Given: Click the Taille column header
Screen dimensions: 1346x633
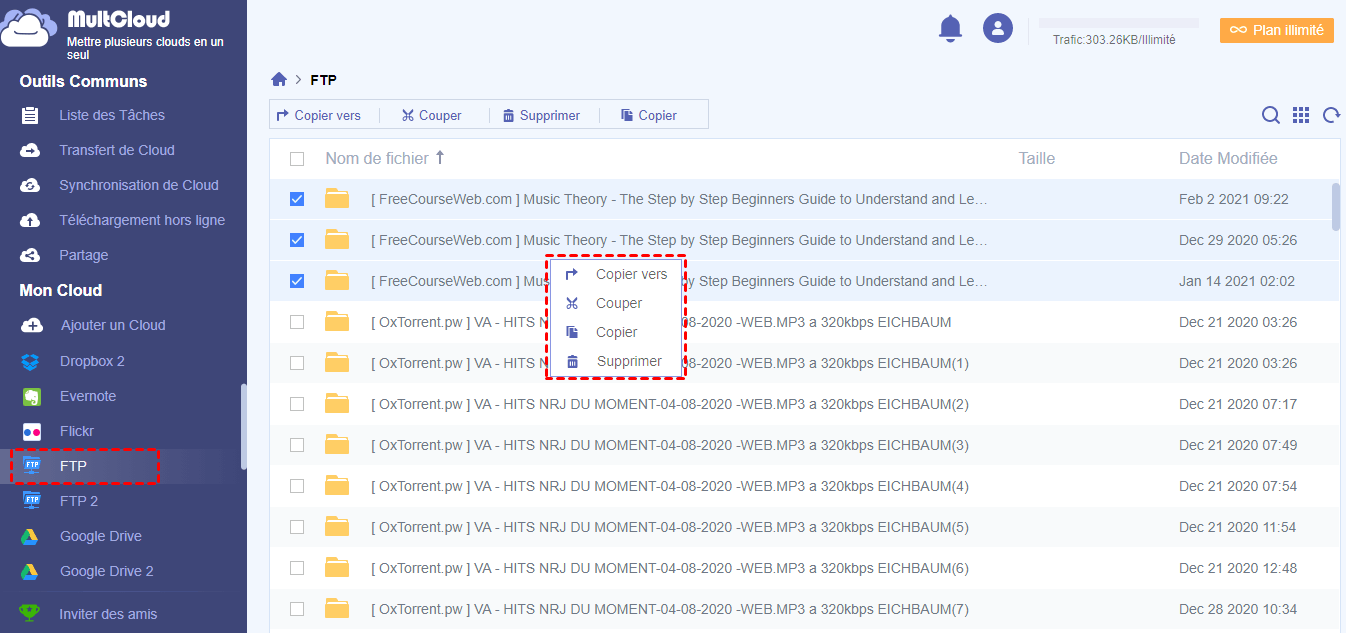Looking at the screenshot, I should 1037,158.
